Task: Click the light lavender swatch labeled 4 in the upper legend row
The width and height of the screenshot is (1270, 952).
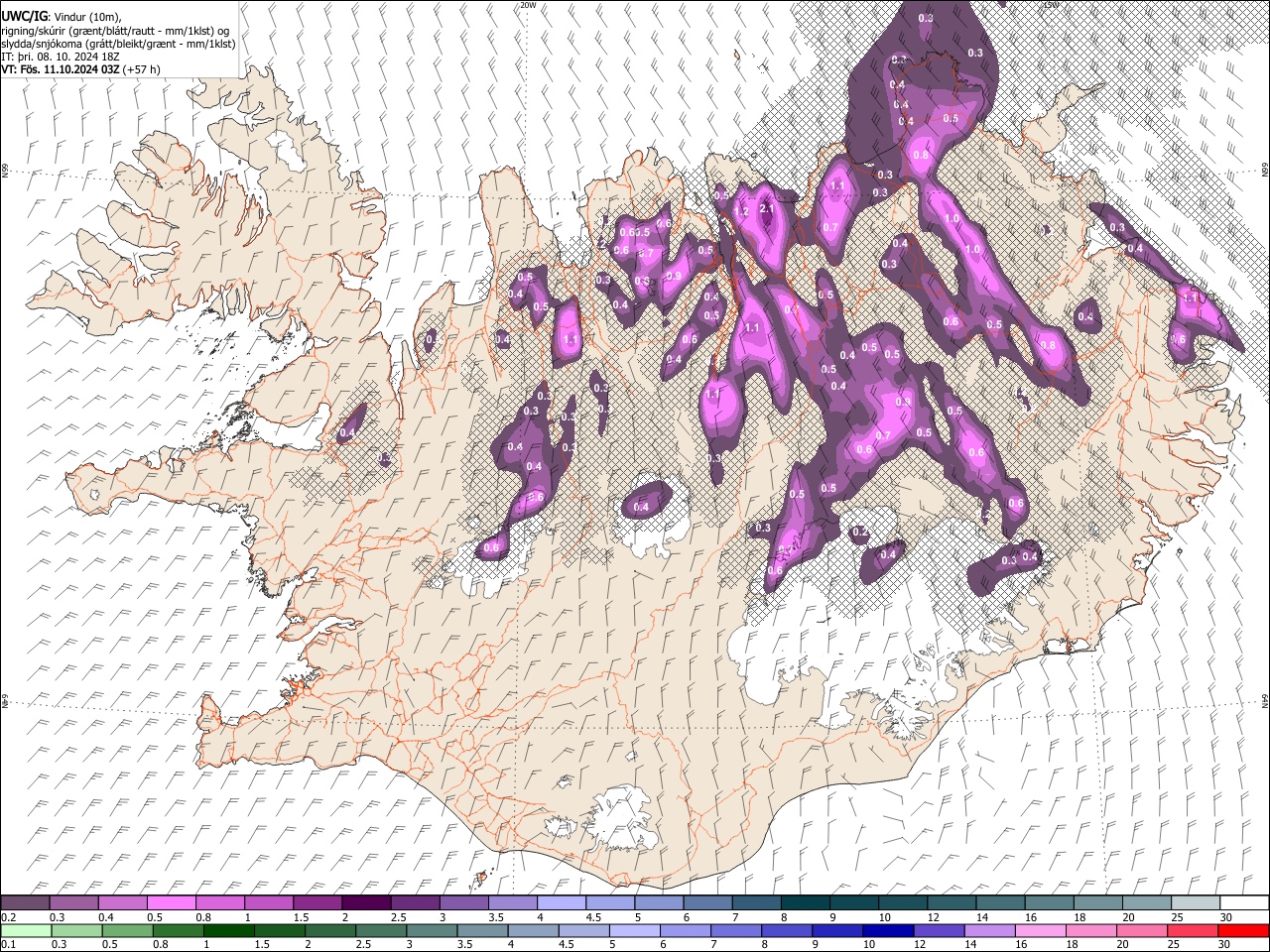Action: click(x=561, y=903)
